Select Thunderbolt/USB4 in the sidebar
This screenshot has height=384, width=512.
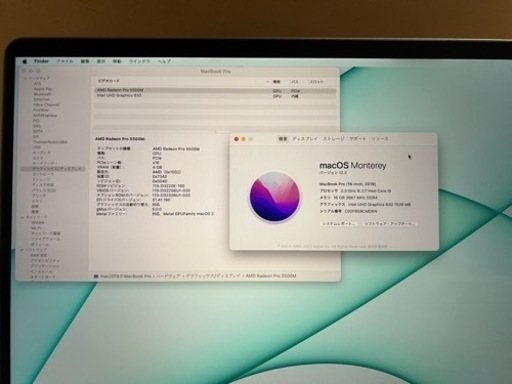pyautogui.click(x=50, y=142)
